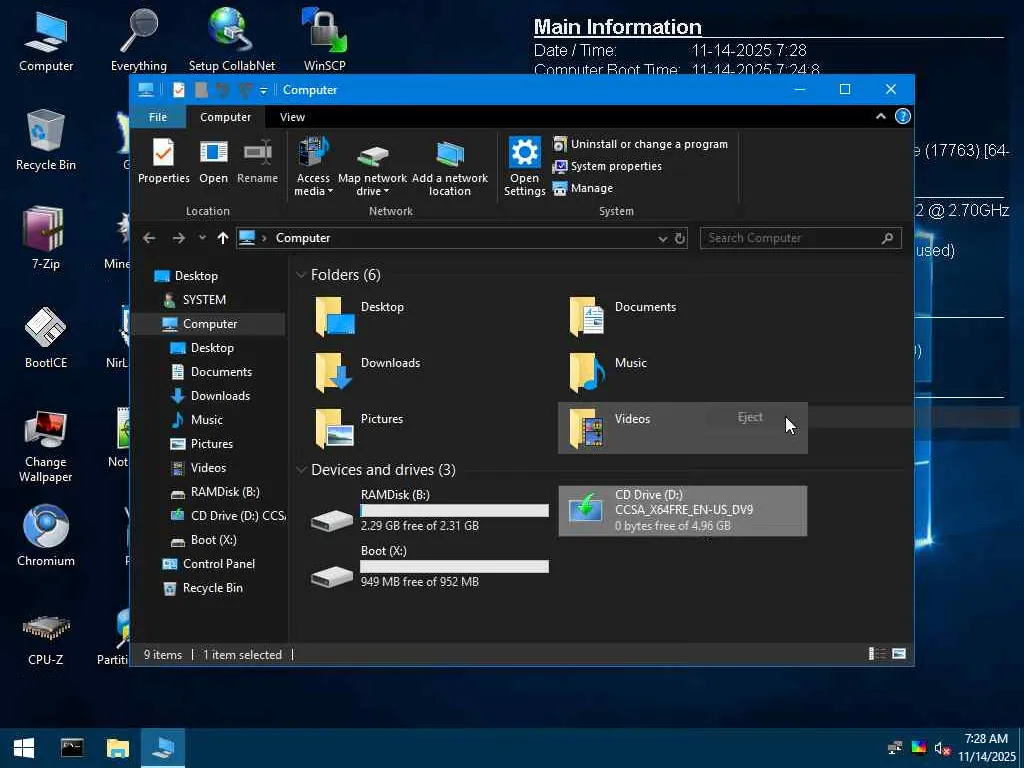The image size is (1024, 768).
Task: Switch to details view in status bar
Action: tap(877, 654)
